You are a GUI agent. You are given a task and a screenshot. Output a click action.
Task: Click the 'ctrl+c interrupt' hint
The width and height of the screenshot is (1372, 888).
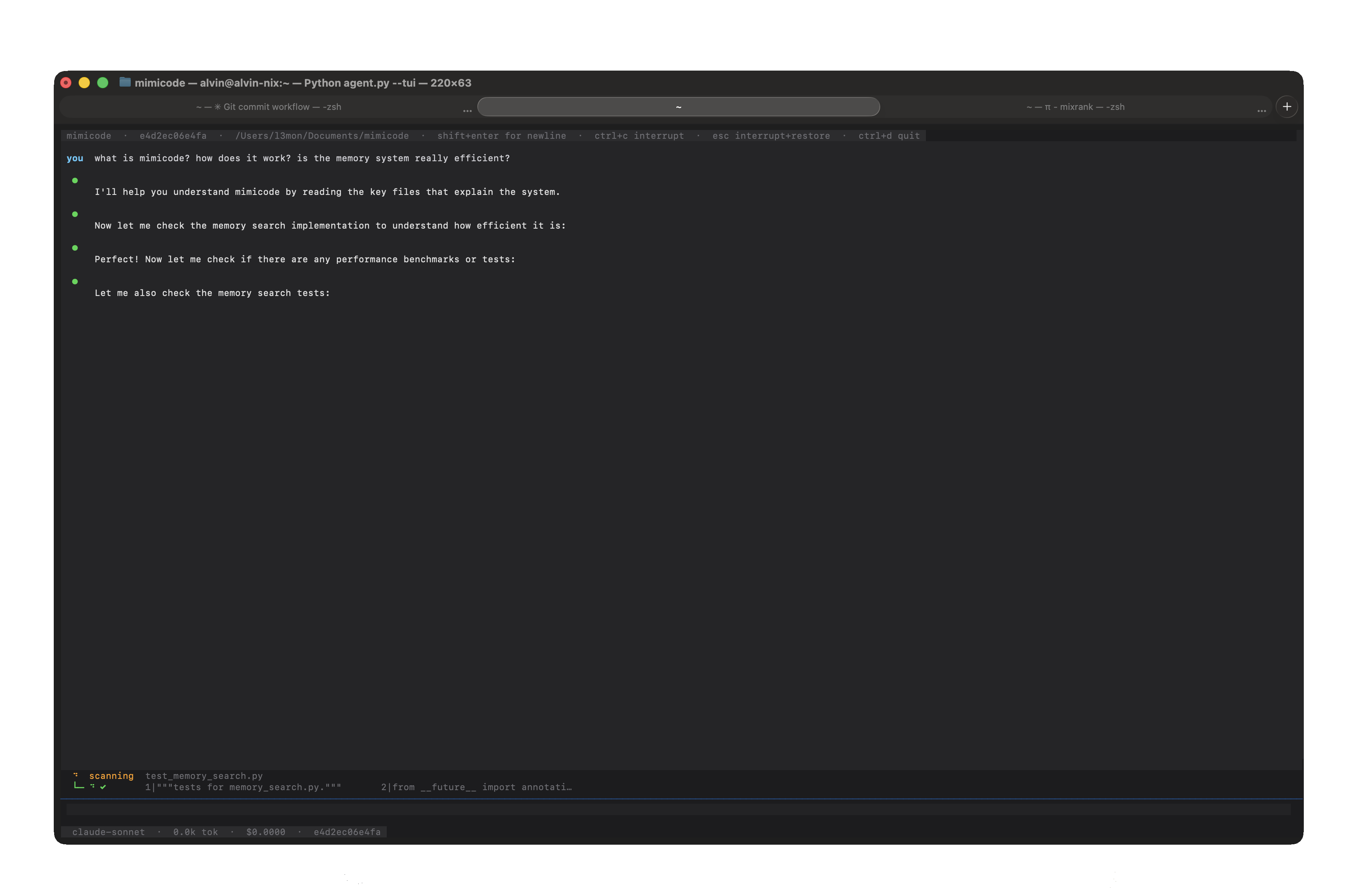pyautogui.click(x=639, y=136)
